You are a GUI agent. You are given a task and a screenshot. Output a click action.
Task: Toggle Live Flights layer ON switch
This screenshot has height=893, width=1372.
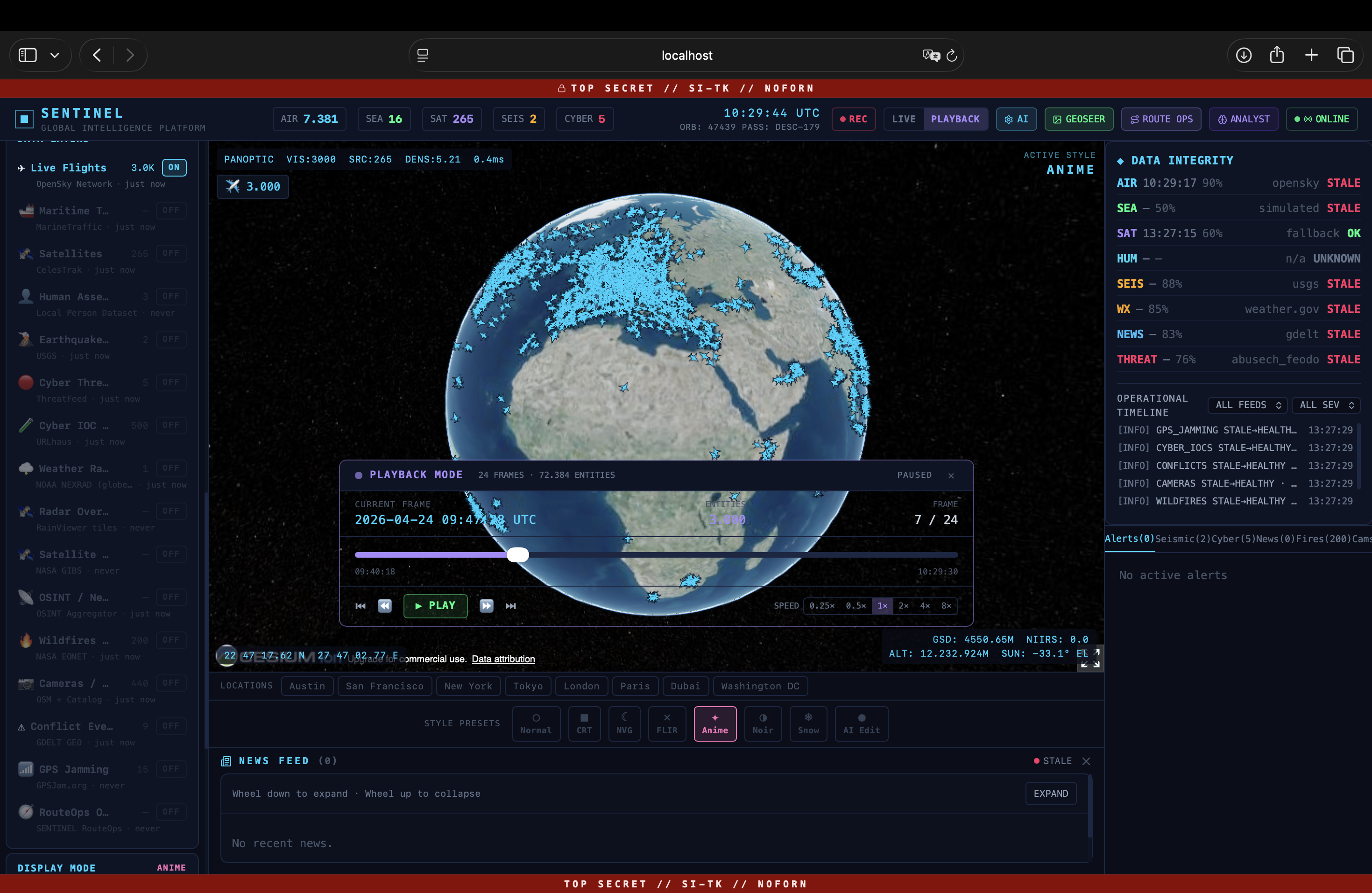pyautogui.click(x=174, y=167)
